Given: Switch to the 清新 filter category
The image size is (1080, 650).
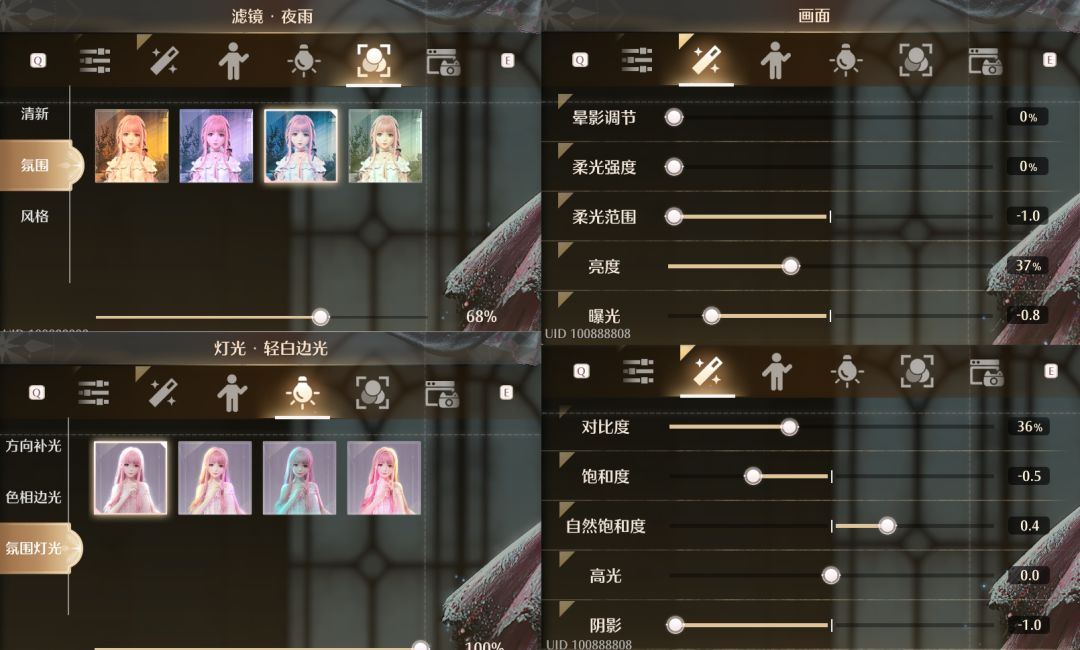Looking at the screenshot, I should [34, 114].
